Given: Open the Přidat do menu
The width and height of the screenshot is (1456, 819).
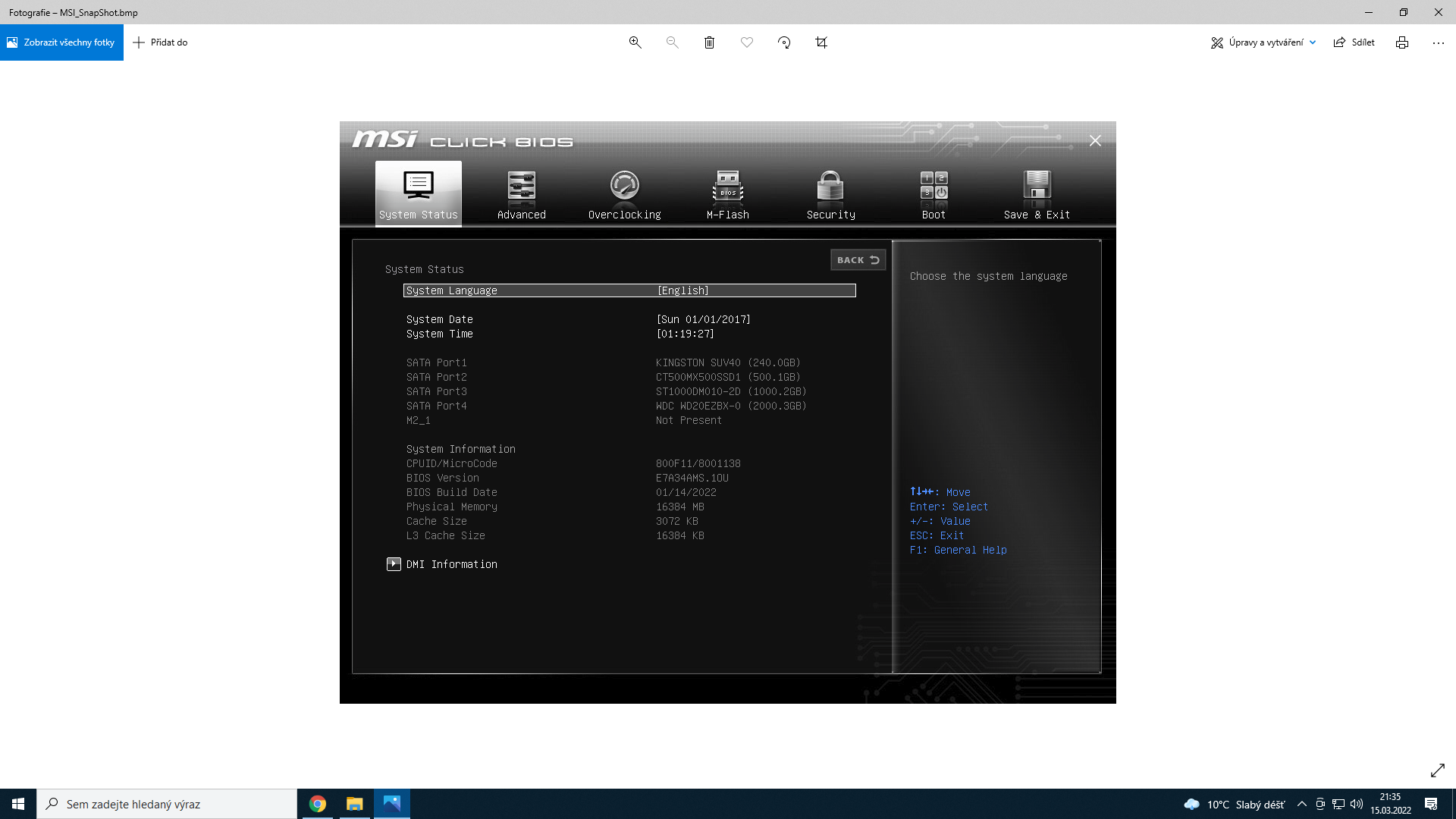Looking at the screenshot, I should pyautogui.click(x=160, y=42).
